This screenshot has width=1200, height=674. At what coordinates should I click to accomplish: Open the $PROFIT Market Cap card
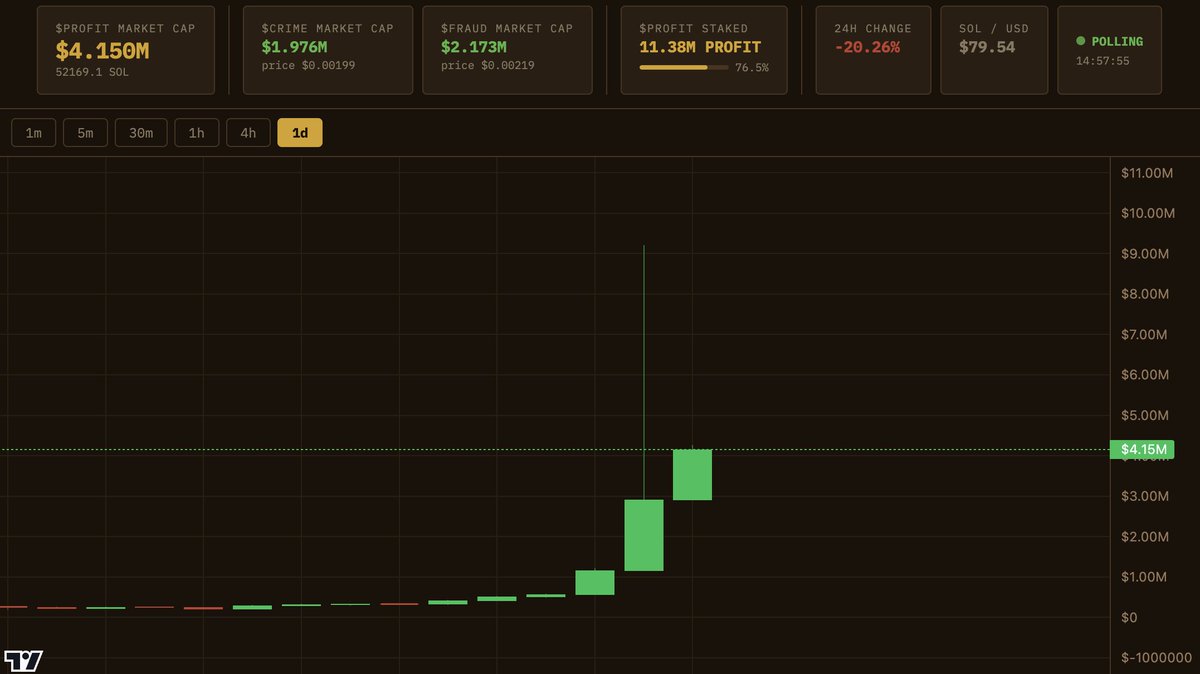(126, 50)
